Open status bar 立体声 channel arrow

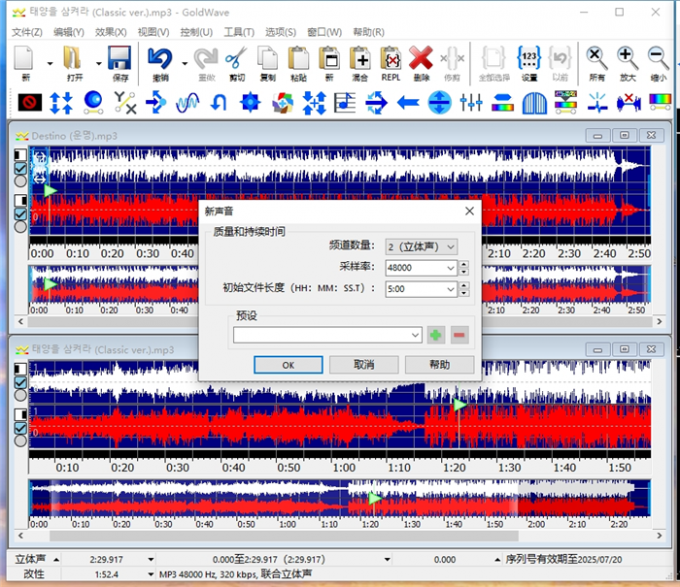(56, 560)
